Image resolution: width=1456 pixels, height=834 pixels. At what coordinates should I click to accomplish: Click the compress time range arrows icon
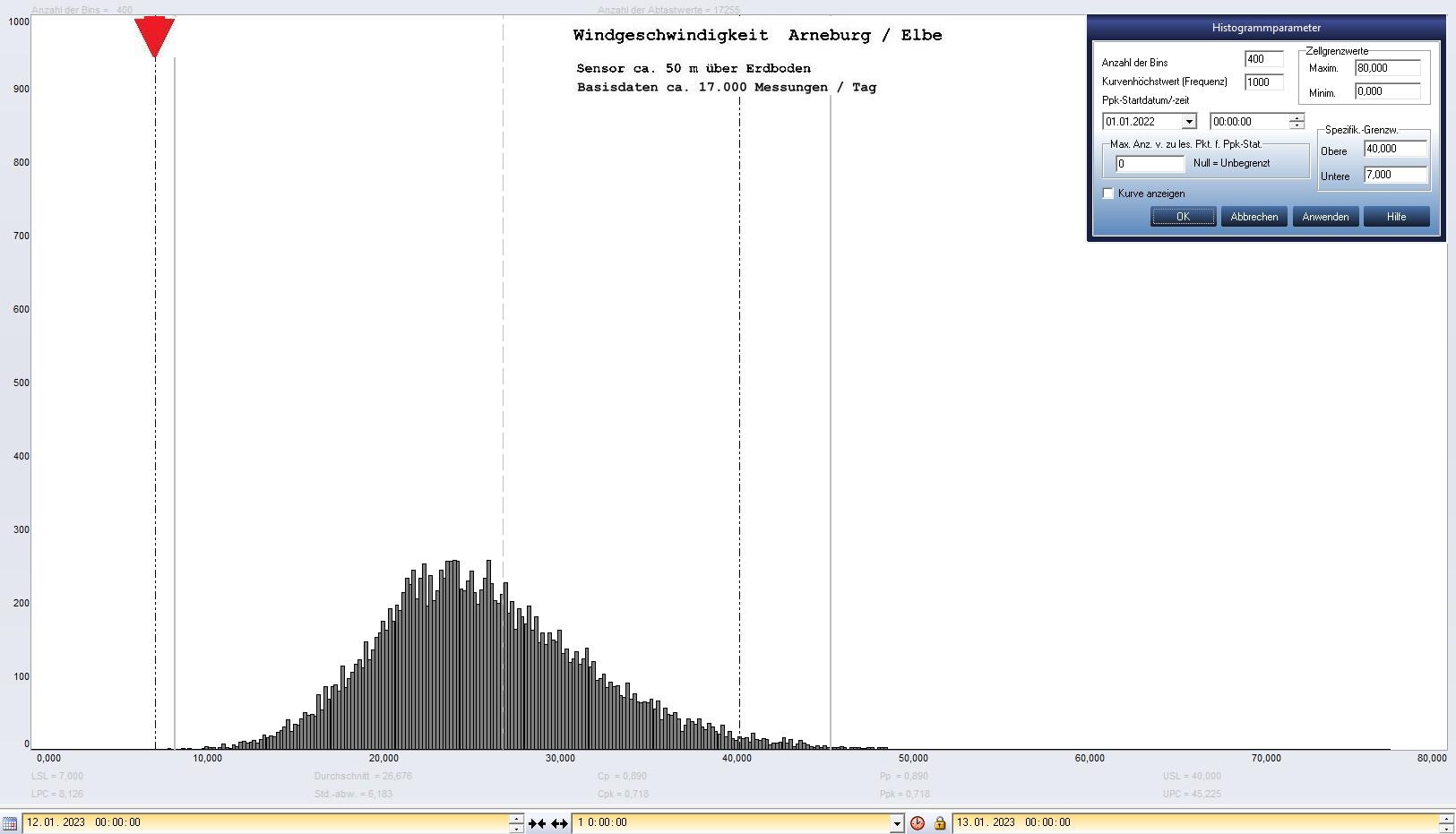click(537, 823)
